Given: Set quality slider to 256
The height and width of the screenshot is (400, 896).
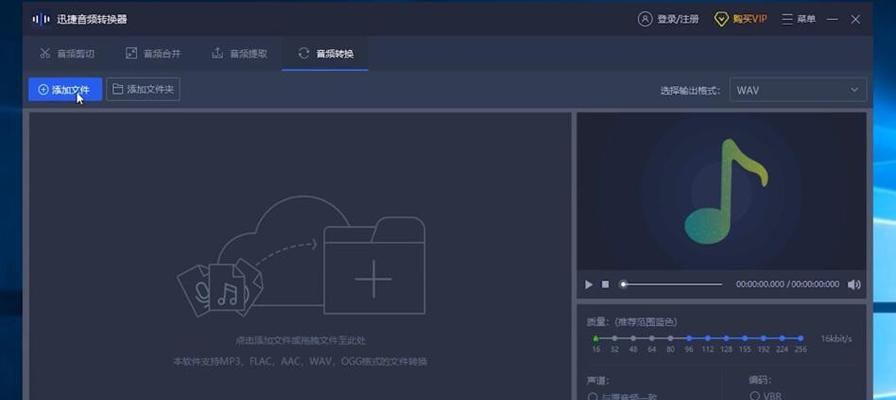Looking at the screenshot, I should pos(801,339).
